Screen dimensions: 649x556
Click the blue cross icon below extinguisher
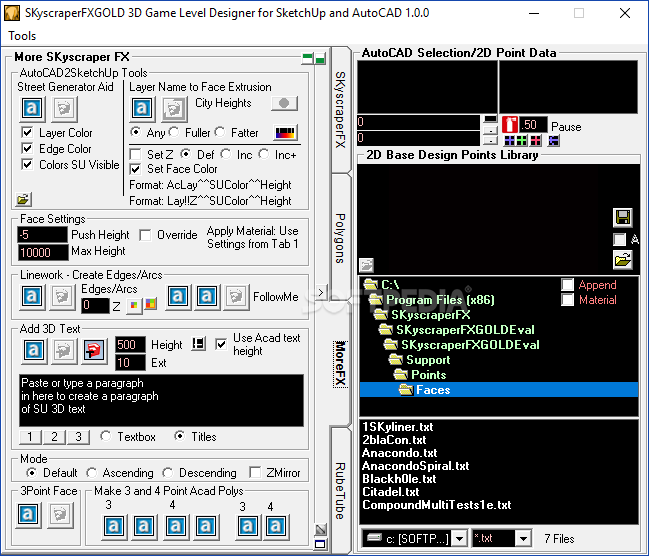point(510,141)
